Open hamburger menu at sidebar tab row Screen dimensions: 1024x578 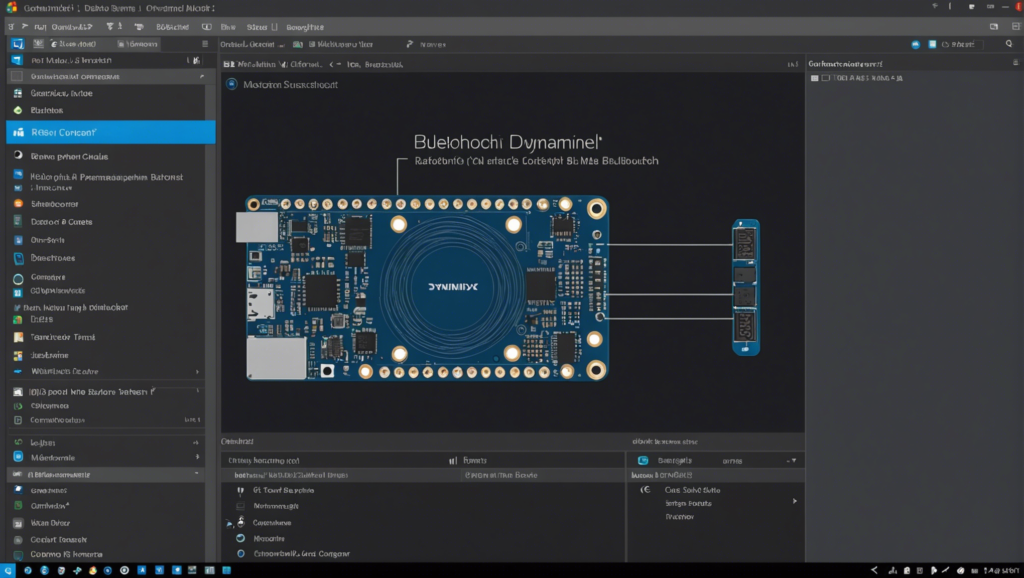[205, 44]
